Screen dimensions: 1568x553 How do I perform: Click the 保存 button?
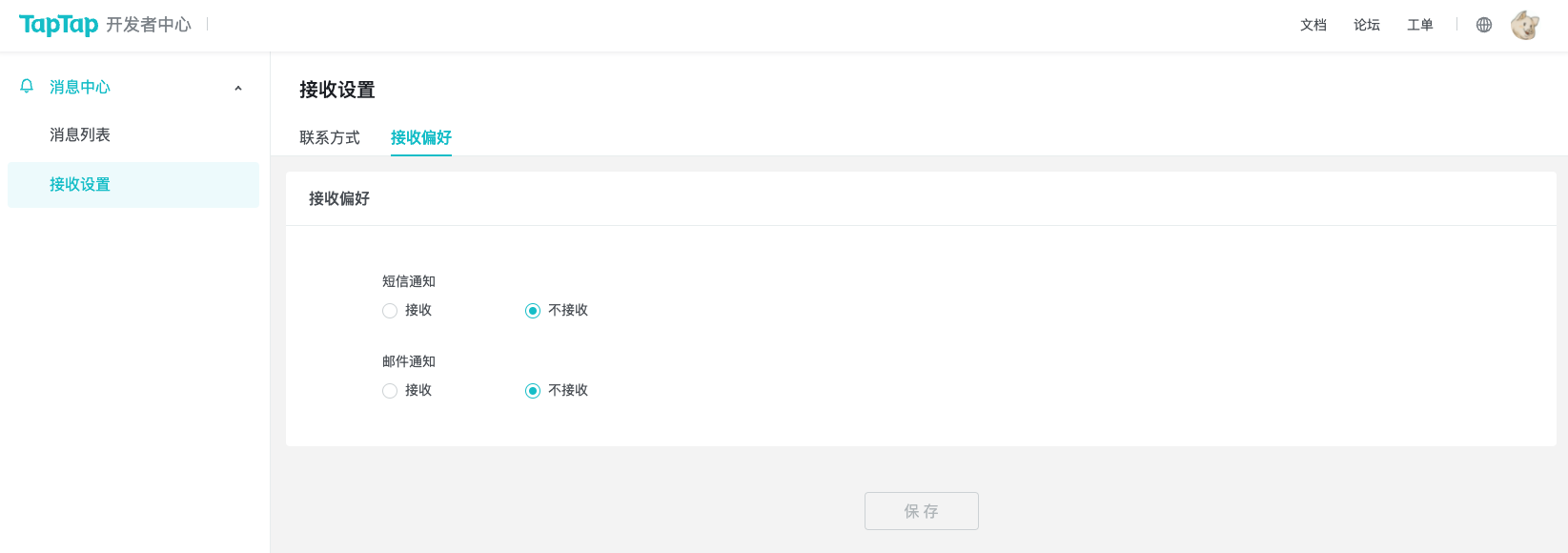coord(922,511)
